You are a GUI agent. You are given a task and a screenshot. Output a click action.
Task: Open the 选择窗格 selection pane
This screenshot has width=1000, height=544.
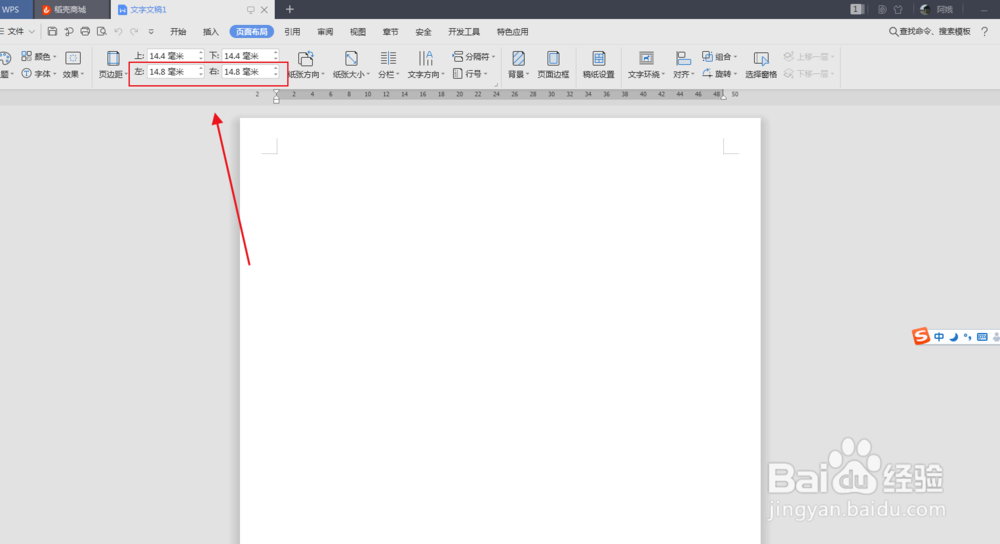(x=761, y=65)
